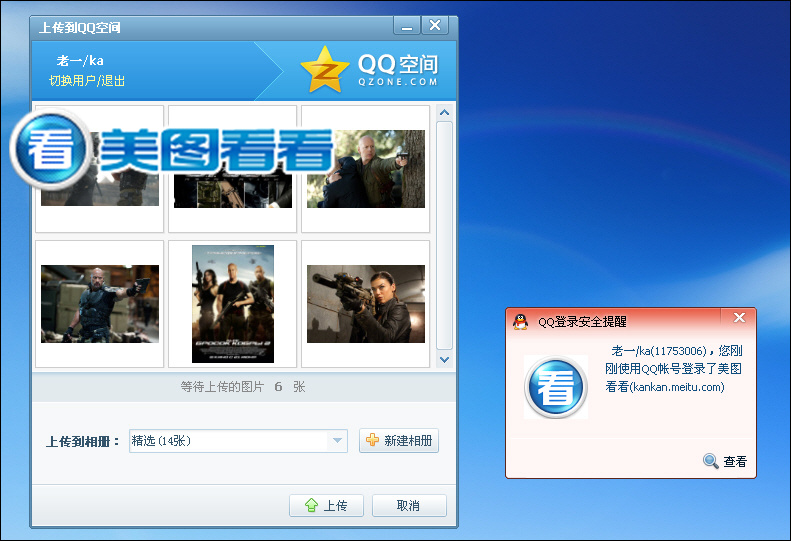Screen dimensions: 791x541
Task: Click the QQ空间 star logo
Action: click(x=325, y=70)
